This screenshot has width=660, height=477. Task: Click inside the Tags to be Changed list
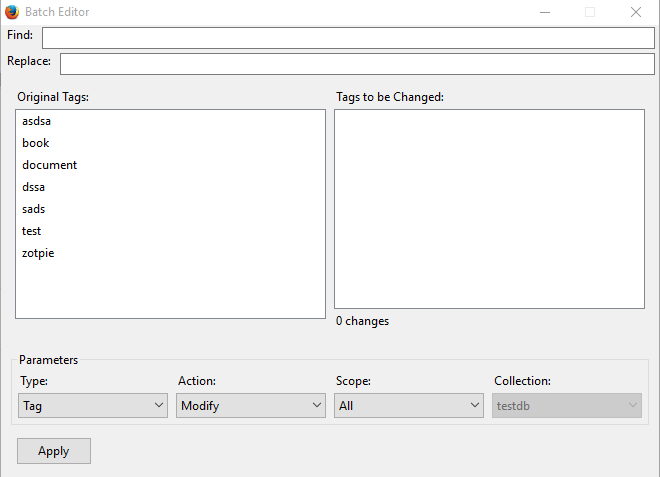pyautogui.click(x=489, y=209)
